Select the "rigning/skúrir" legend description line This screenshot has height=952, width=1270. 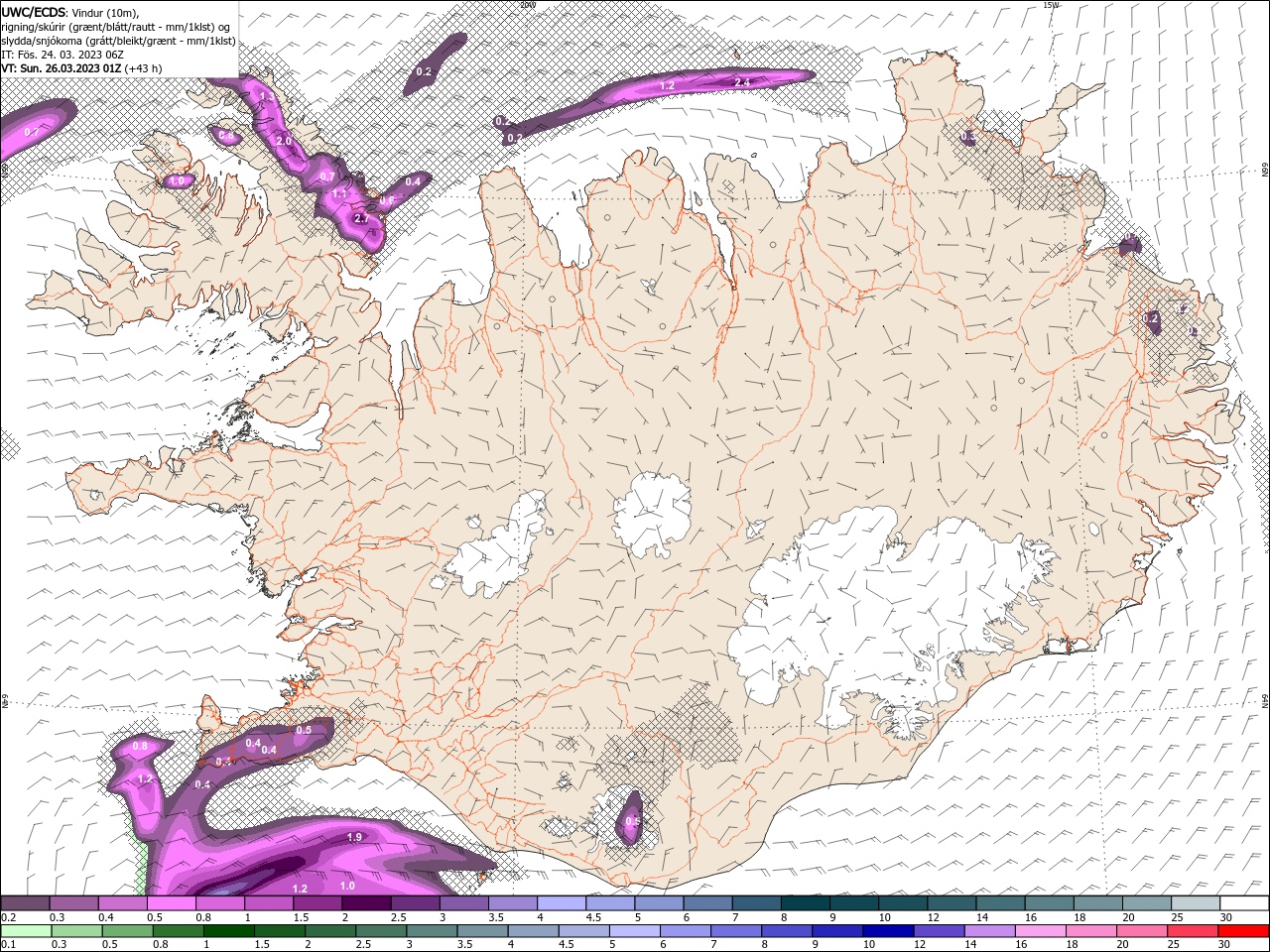click(116, 26)
